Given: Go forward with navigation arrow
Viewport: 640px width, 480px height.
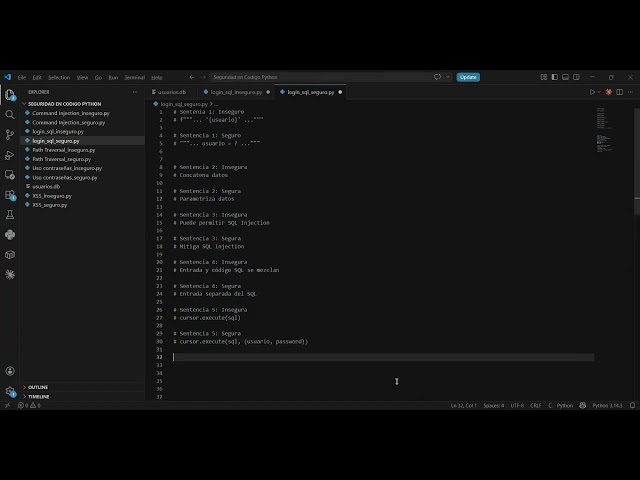Looking at the screenshot, I should tap(203, 77).
